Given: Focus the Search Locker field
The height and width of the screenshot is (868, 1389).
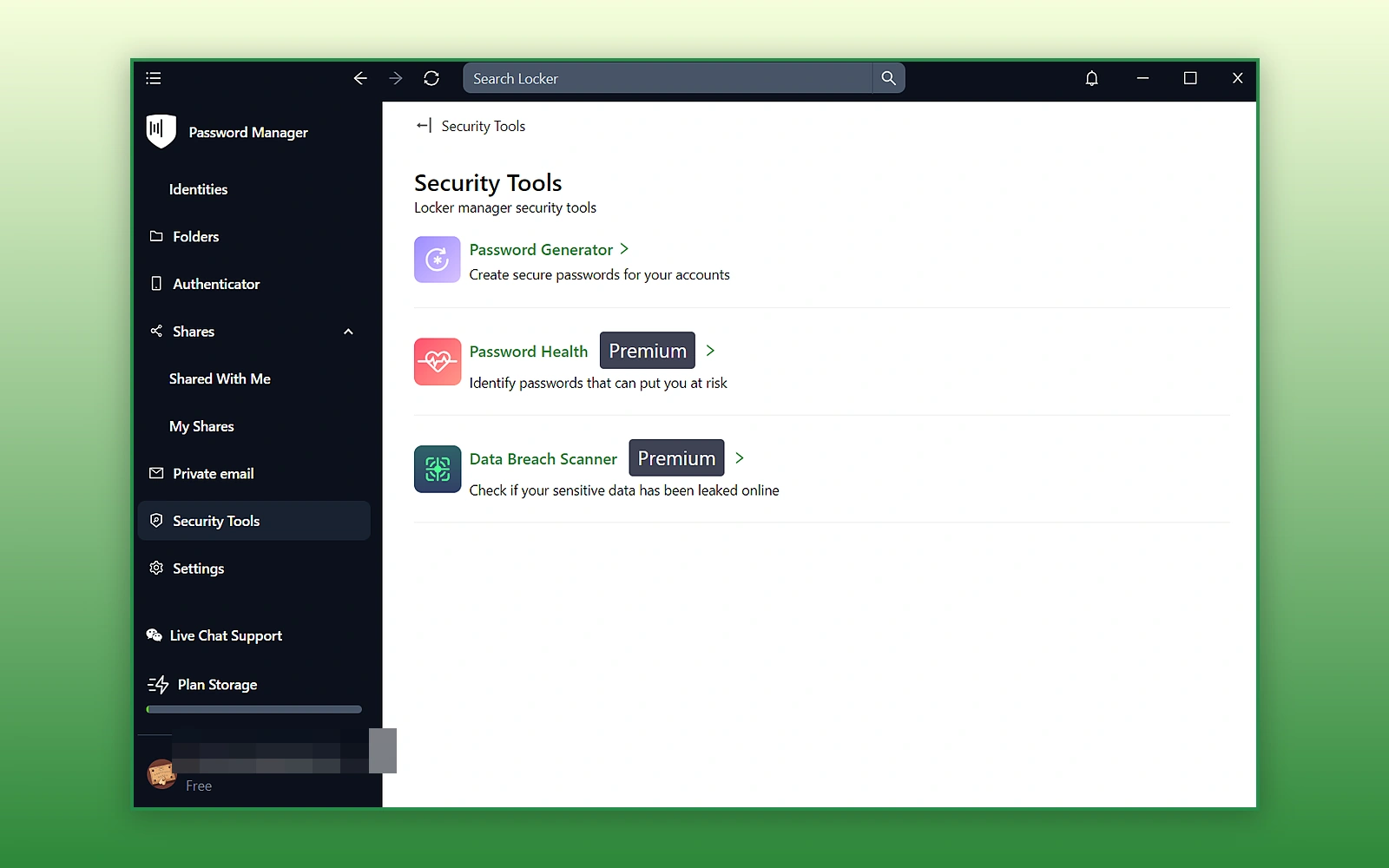Looking at the screenshot, I should (668, 78).
